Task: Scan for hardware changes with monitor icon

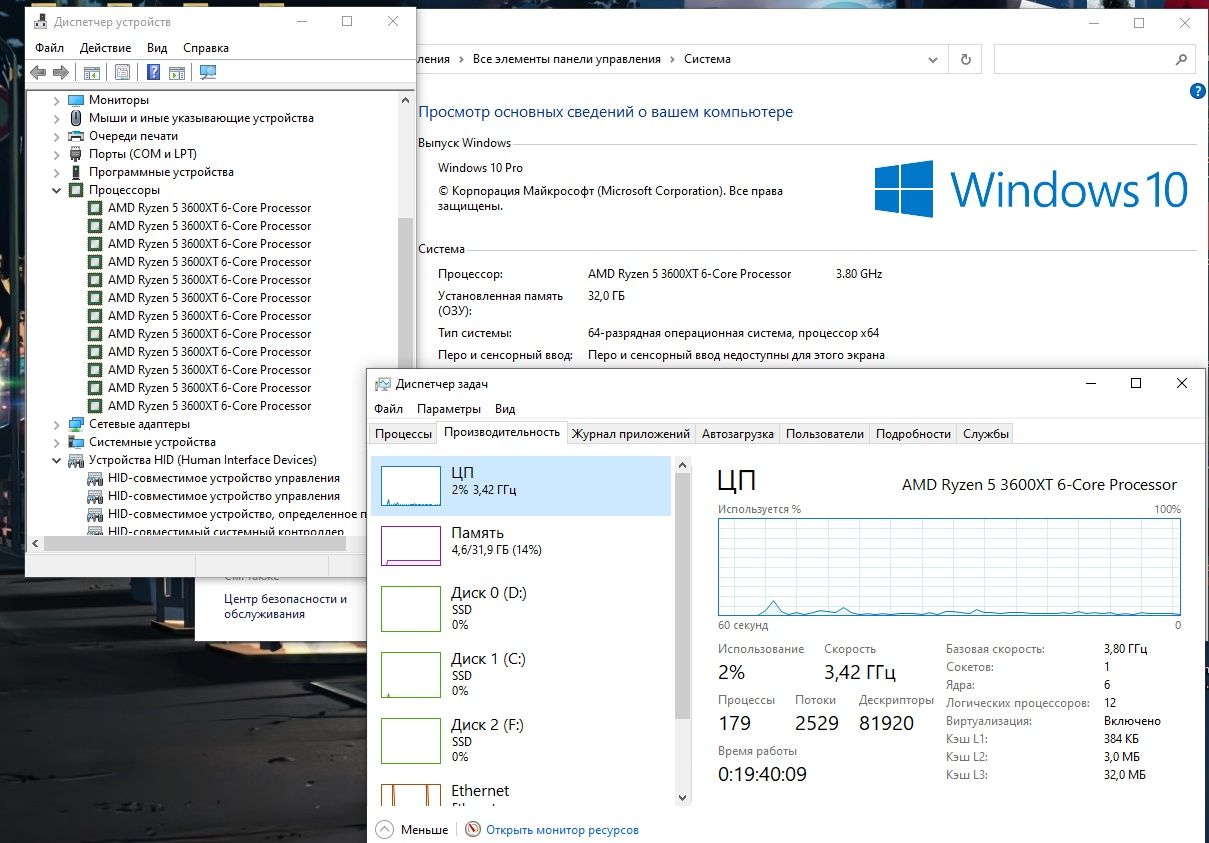Action: [208, 72]
